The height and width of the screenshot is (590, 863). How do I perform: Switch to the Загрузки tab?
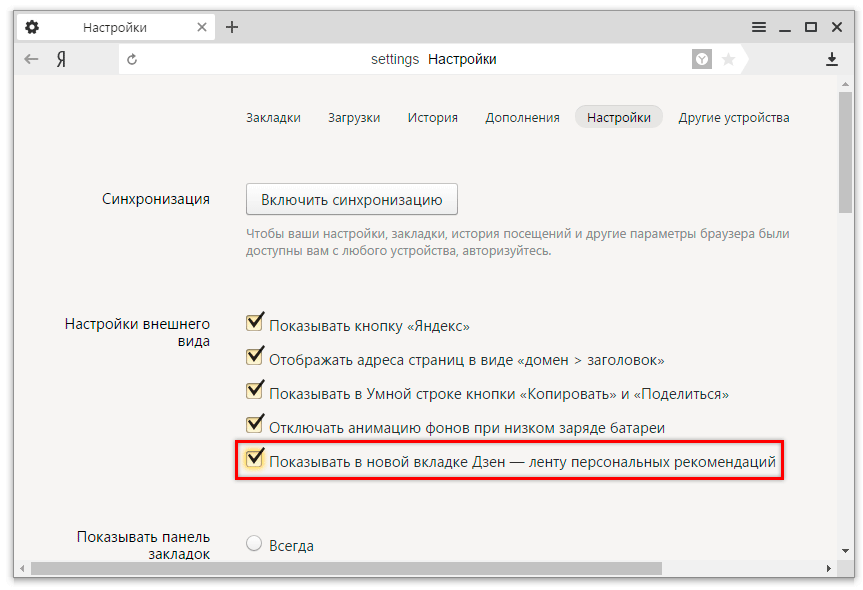(354, 117)
